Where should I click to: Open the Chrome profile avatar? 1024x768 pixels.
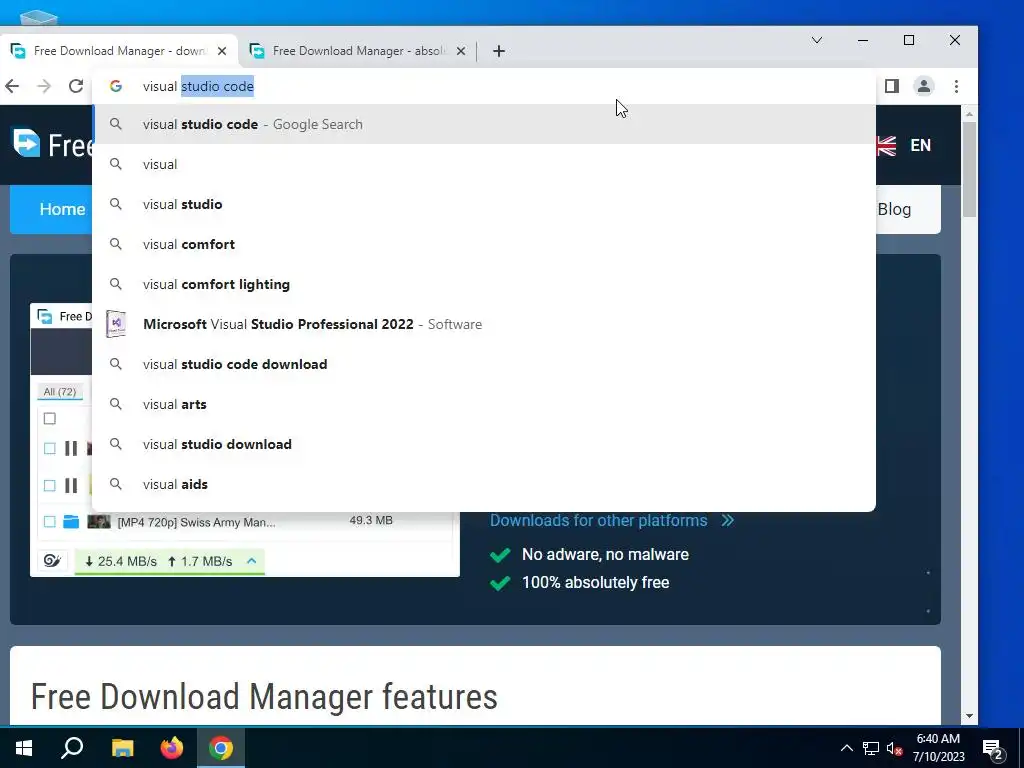point(923,86)
